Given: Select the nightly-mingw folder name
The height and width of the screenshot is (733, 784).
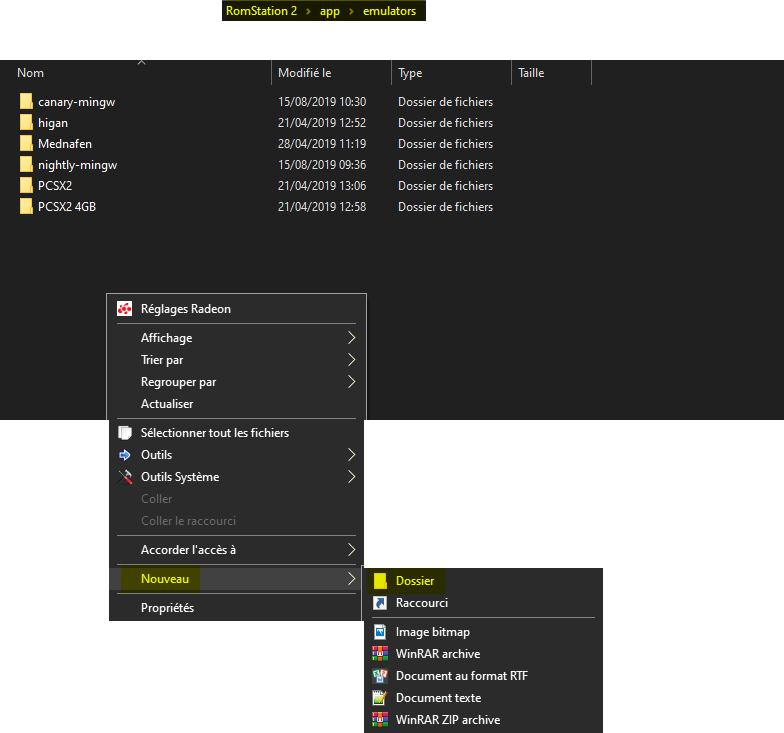Looking at the screenshot, I should (x=78, y=165).
